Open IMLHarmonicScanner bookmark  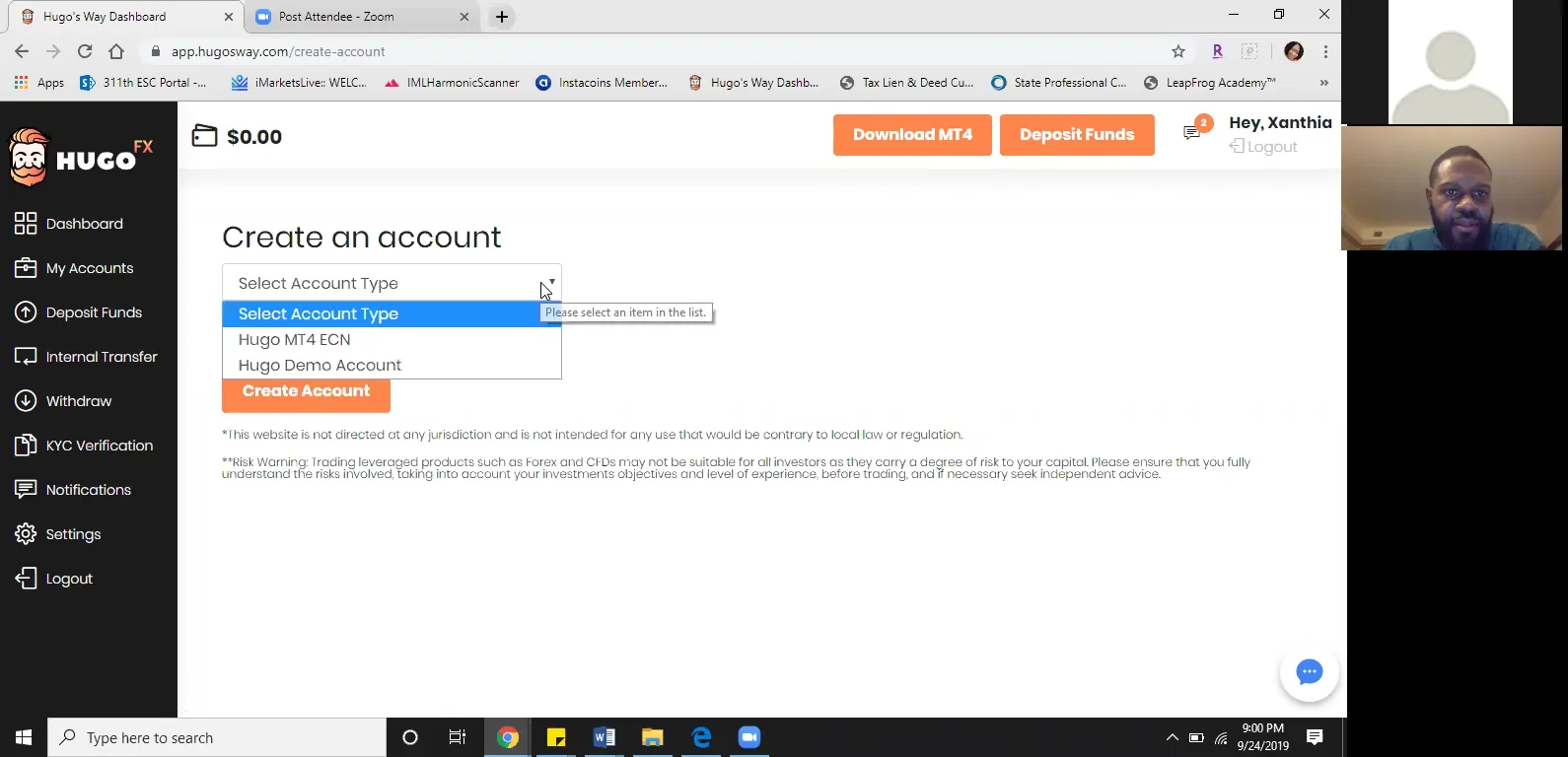452,83
